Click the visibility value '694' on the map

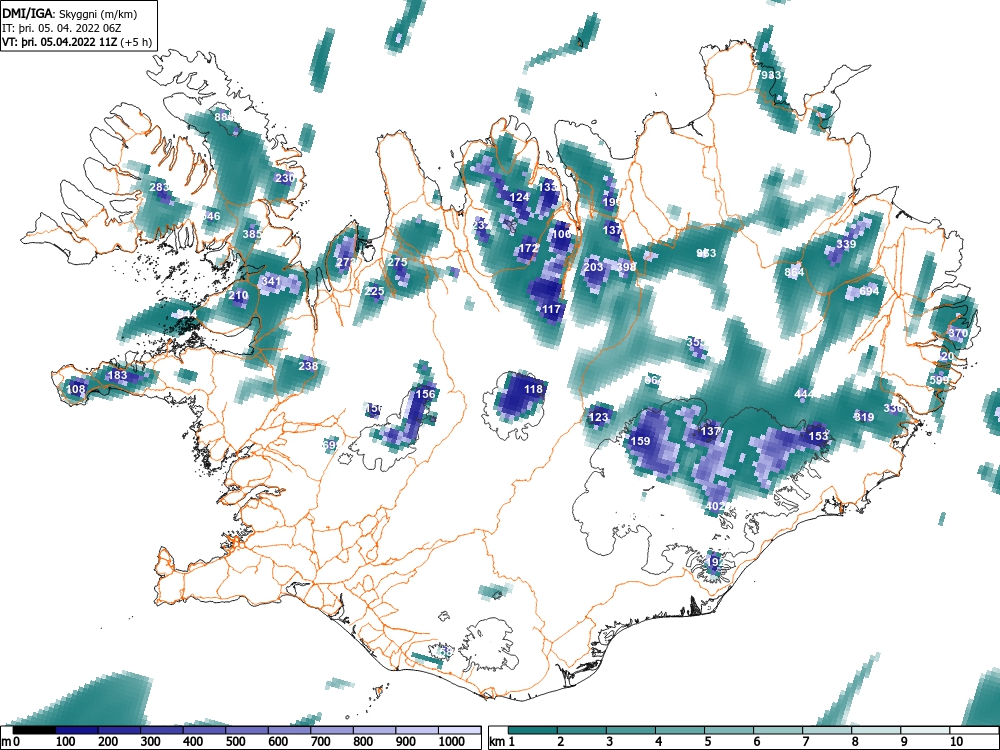[869, 291]
